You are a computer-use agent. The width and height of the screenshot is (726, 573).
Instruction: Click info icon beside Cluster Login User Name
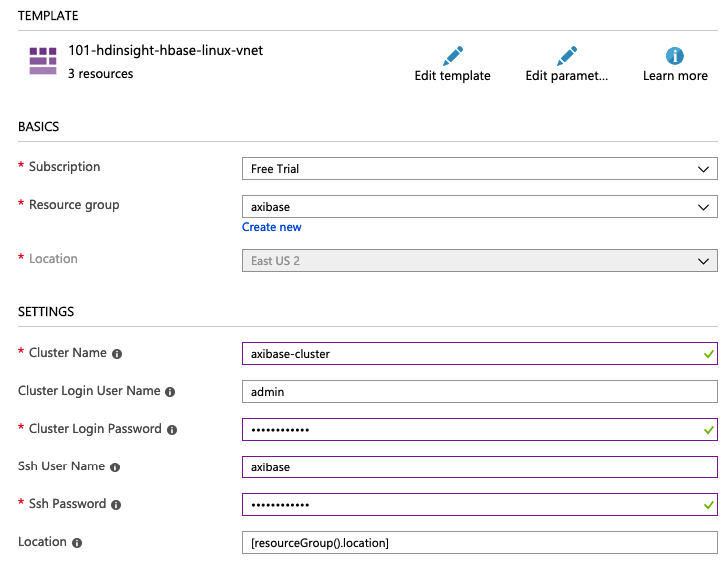point(170,392)
